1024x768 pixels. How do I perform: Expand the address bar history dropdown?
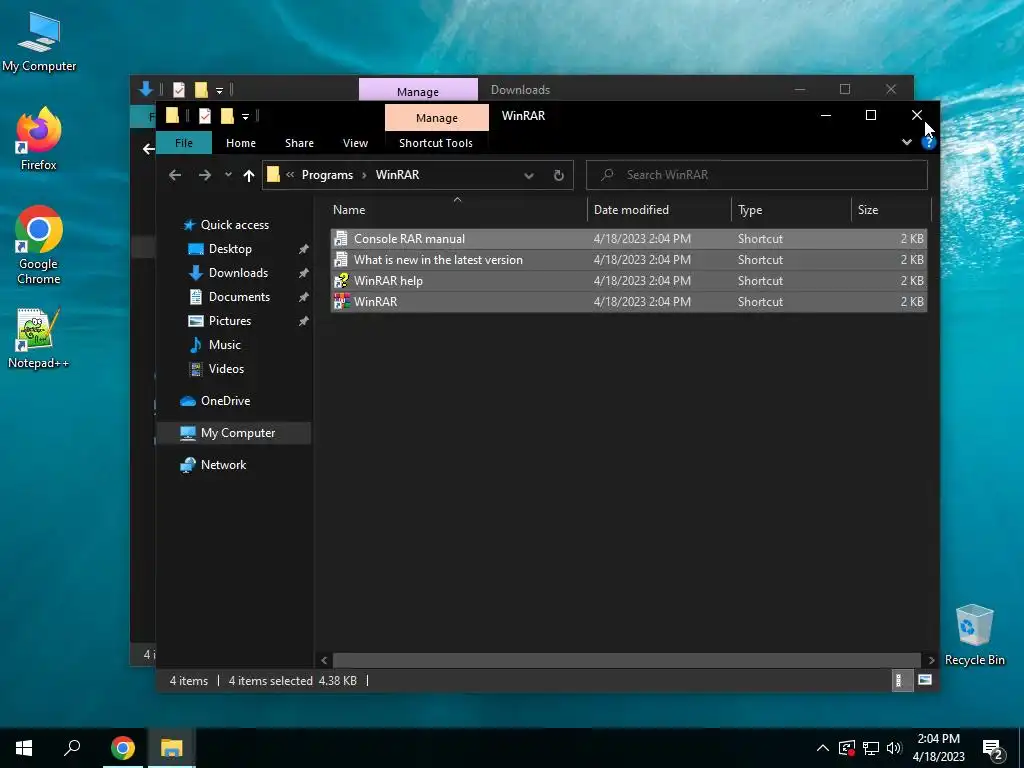click(529, 175)
